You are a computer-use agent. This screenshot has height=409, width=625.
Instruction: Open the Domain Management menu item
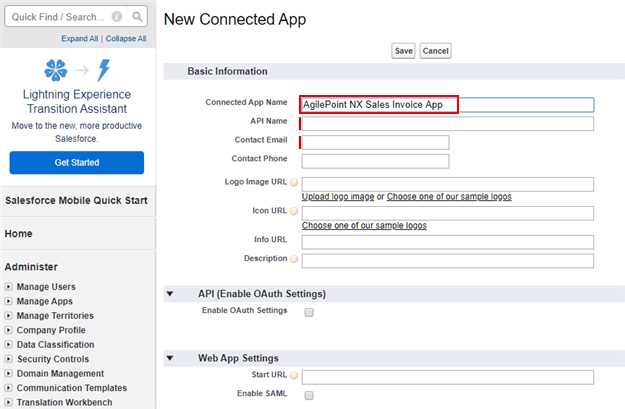(x=60, y=374)
